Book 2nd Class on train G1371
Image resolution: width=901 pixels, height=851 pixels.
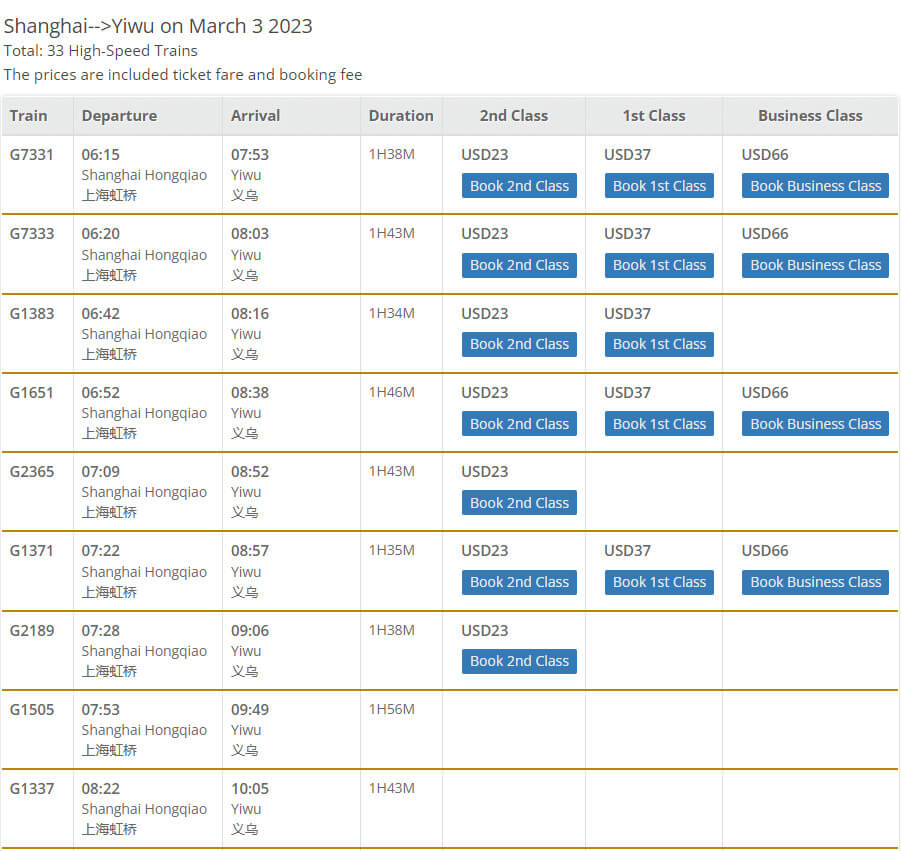click(519, 582)
